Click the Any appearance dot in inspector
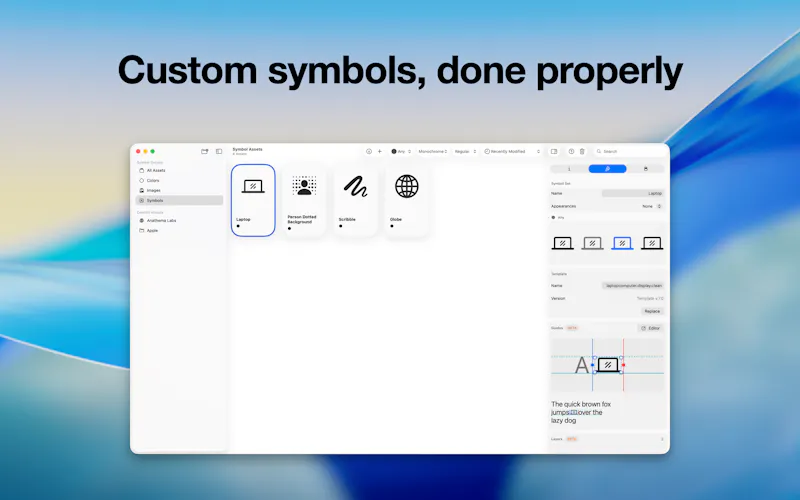The image size is (800, 500). click(554, 217)
